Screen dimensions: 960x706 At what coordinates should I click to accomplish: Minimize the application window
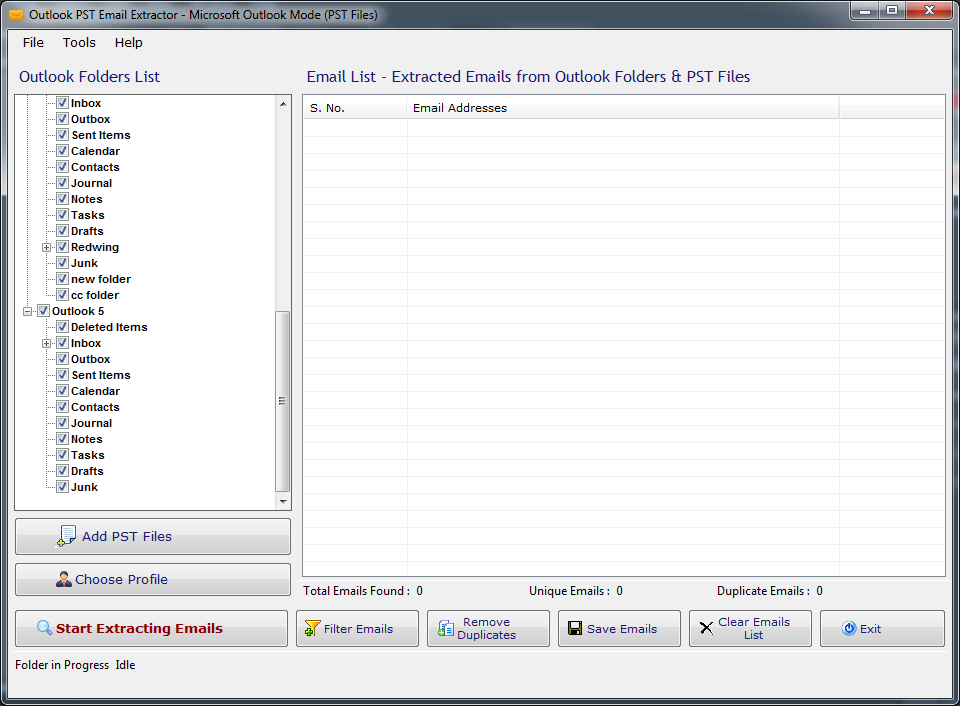click(865, 10)
